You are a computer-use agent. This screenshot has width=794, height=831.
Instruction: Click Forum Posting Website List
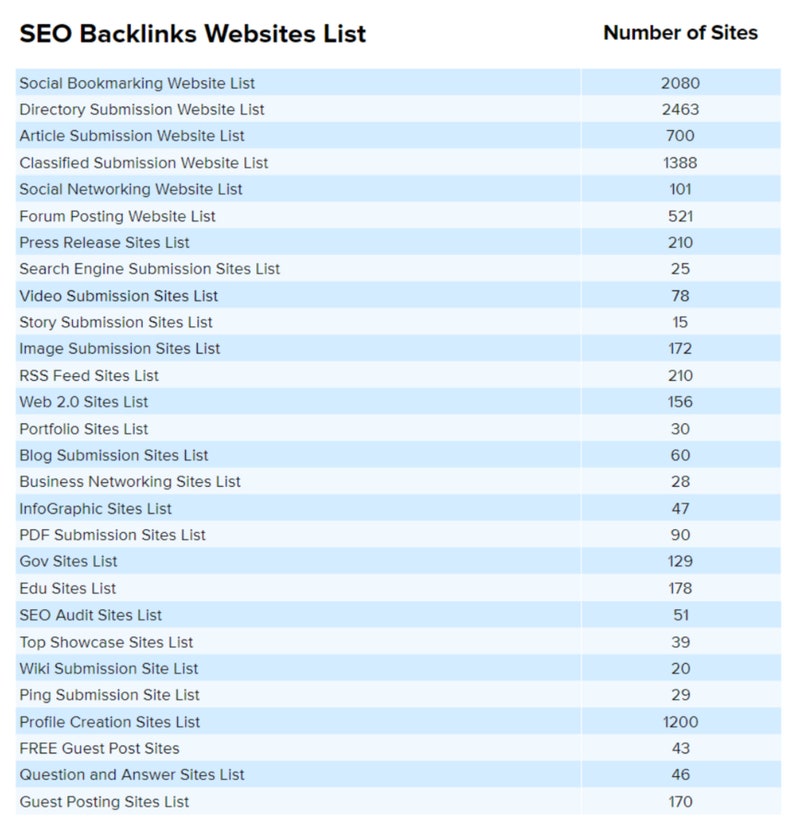pyautogui.click(x=117, y=216)
